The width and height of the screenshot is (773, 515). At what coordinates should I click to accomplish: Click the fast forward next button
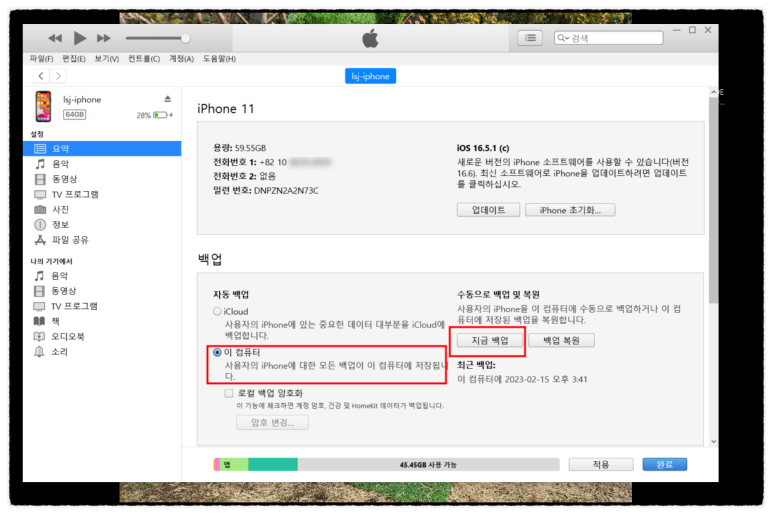tap(104, 38)
